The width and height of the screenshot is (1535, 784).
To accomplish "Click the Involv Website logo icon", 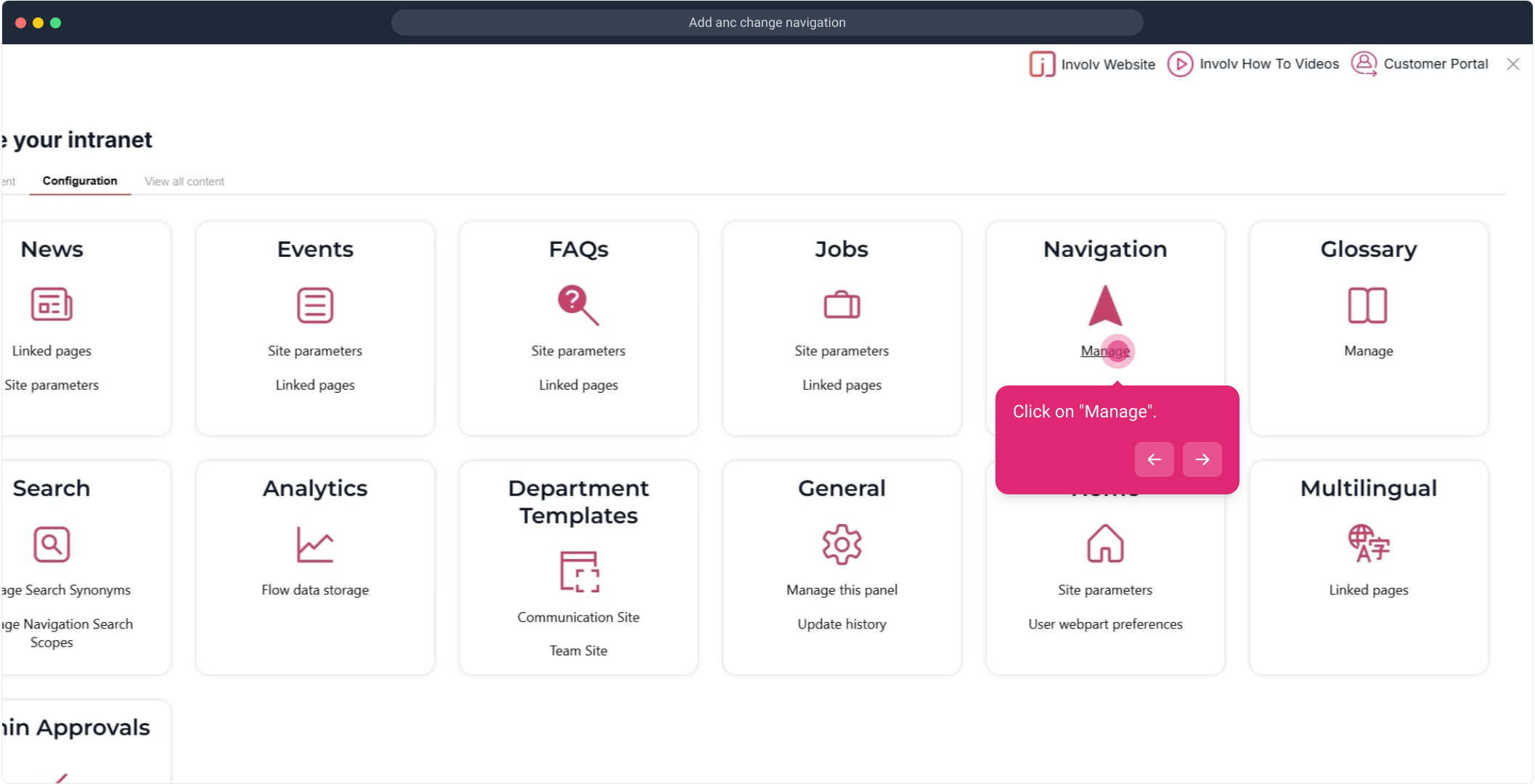I will tap(1042, 64).
